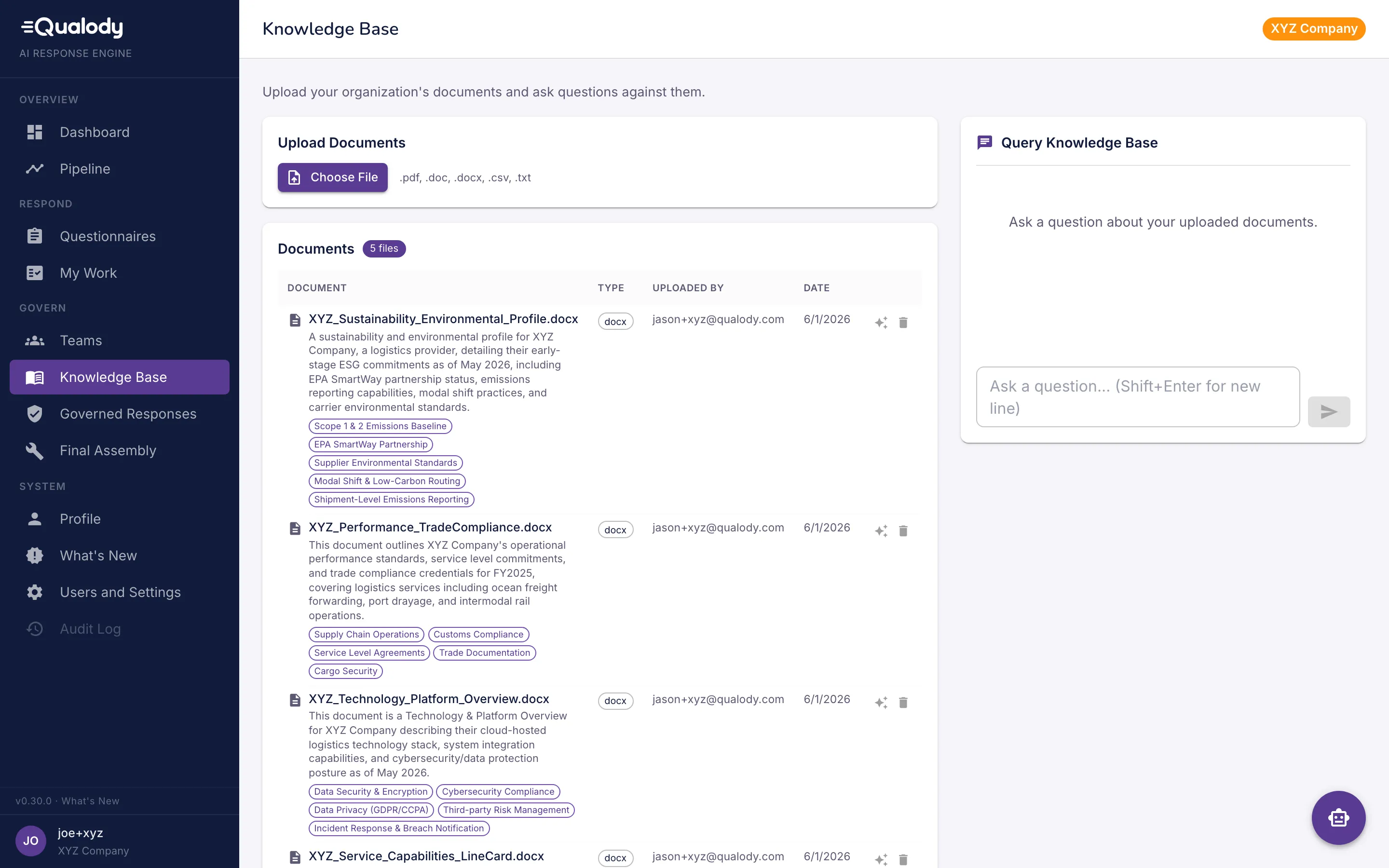The image size is (1389, 868).
Task: Click the send arrow button for the query
Action: click(x=1329, y=412)
